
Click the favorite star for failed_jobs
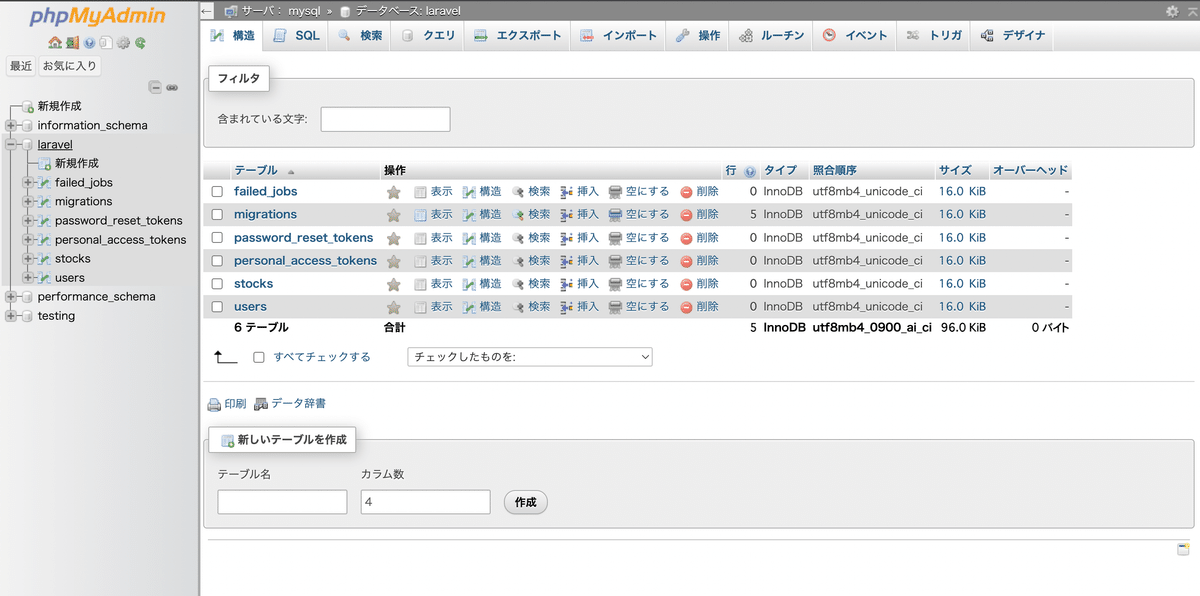tap(394, 192)
